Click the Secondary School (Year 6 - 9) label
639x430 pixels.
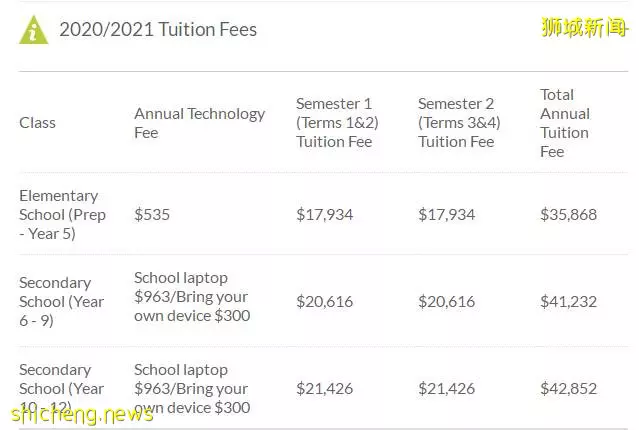[x=62, y=302]
